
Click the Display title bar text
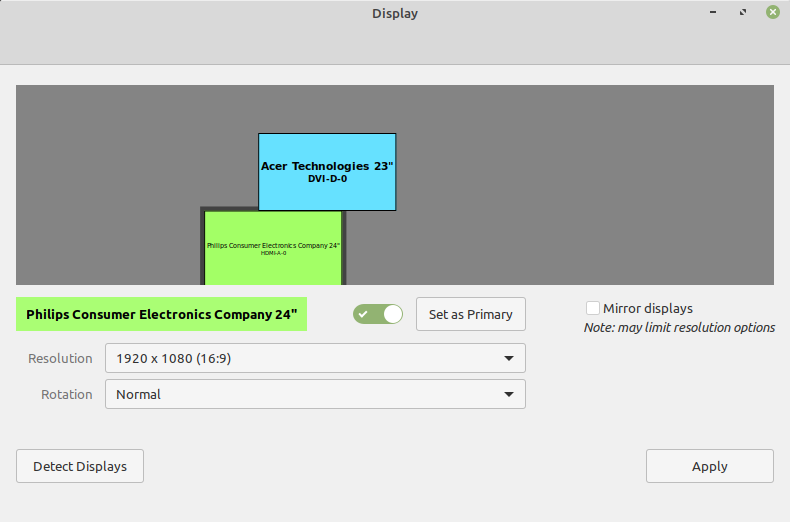pyautogui.click(x=395, y=14)
